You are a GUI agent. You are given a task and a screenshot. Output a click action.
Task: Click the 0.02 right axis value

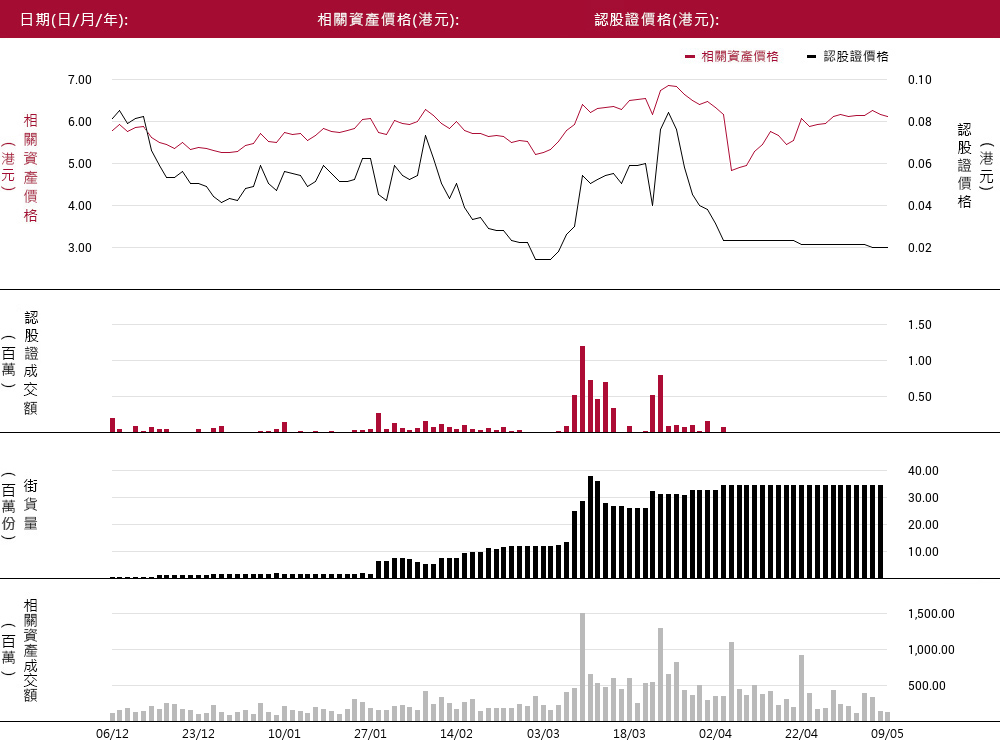(x=920, y=247)
